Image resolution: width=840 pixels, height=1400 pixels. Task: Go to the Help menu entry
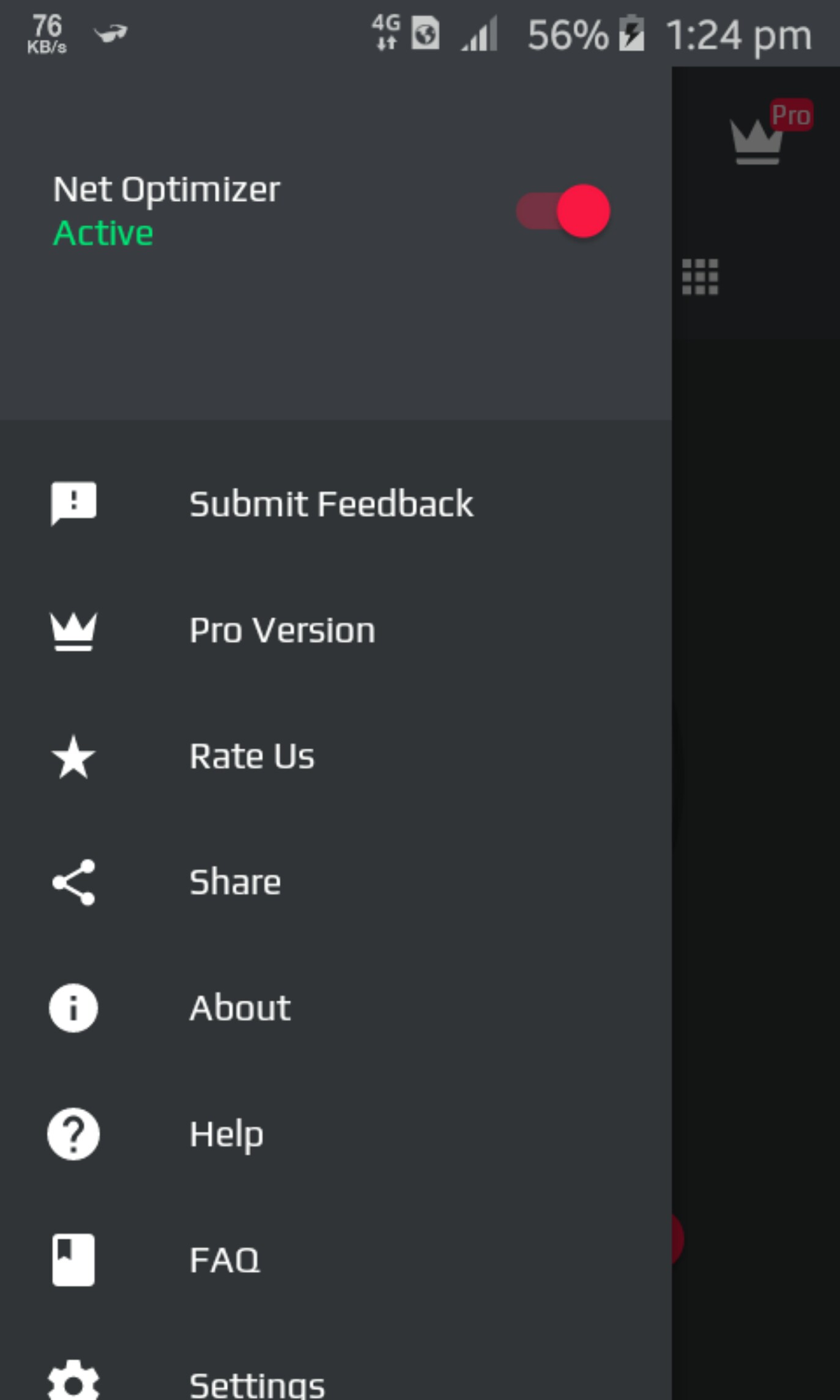pyautogui.click(x=226, y=1134)
